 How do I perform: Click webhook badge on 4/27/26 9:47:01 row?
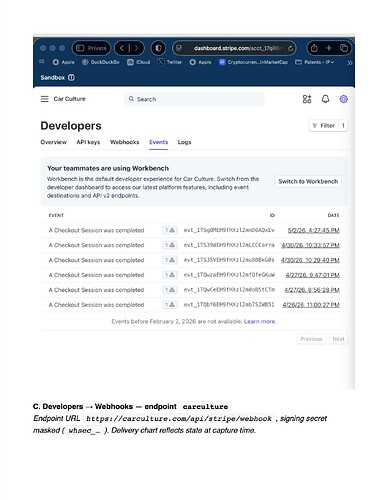pos(170,275)
